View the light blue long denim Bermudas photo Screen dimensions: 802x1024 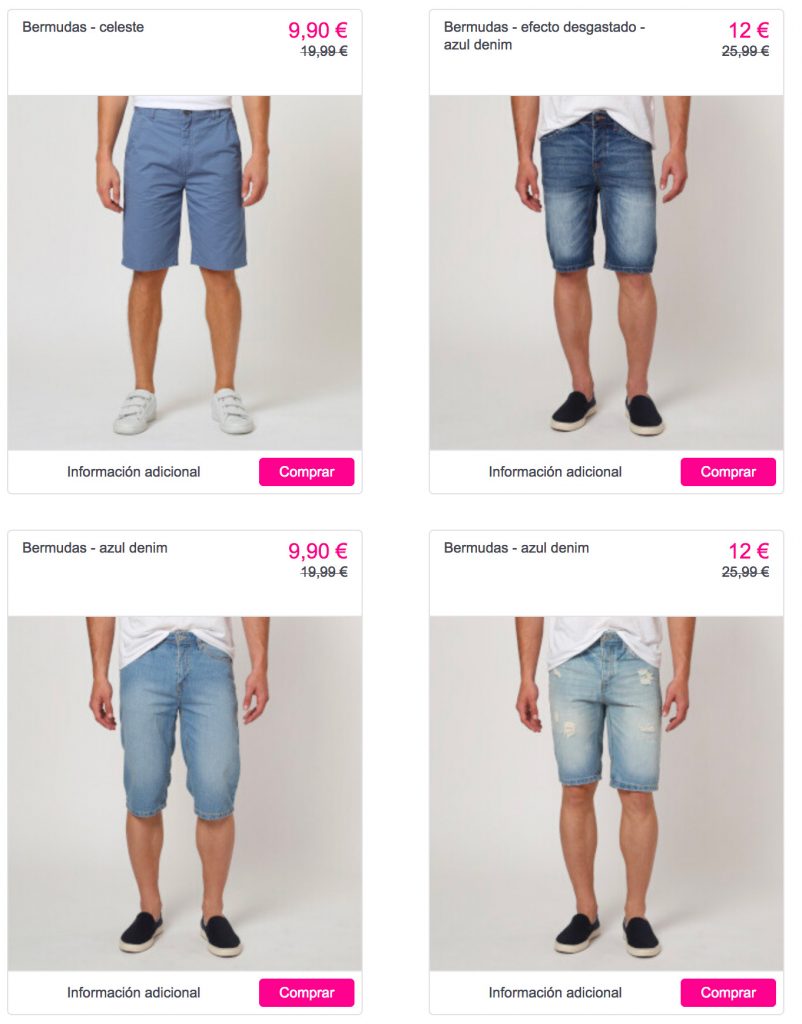185,793
